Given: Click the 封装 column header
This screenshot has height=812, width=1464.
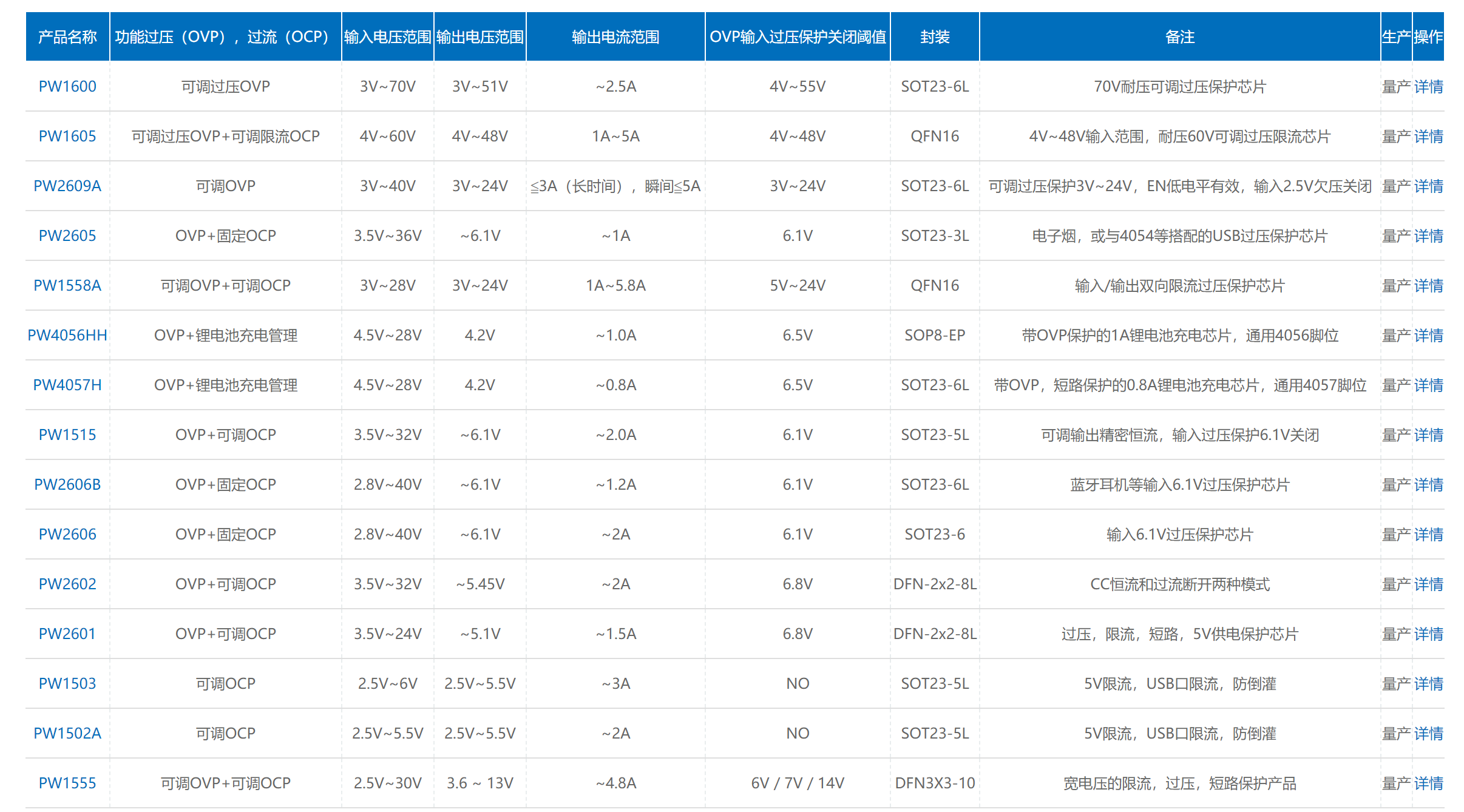Looking at the screenshot, I should 935,37.
